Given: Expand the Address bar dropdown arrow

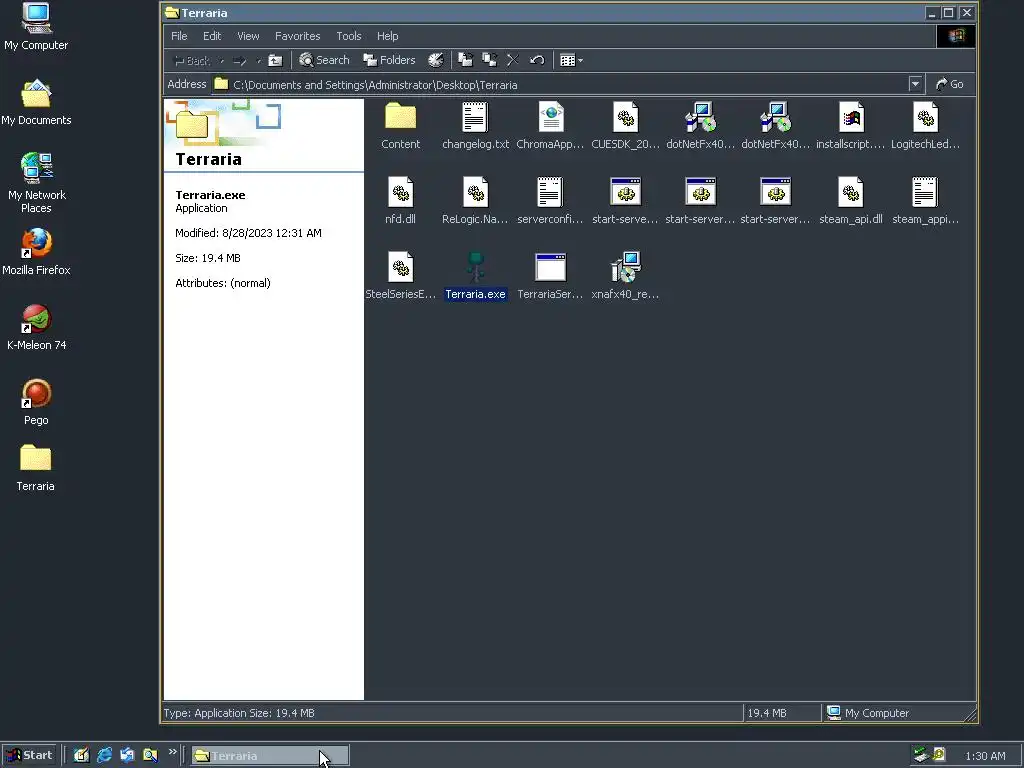Looking at the screenshot, I should click(x=915, y=84).
